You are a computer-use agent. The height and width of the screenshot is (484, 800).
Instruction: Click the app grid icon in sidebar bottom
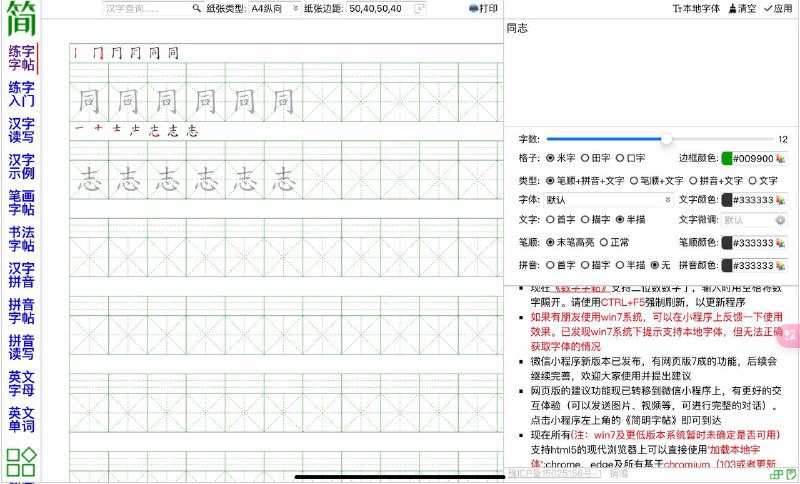[21, 462]
